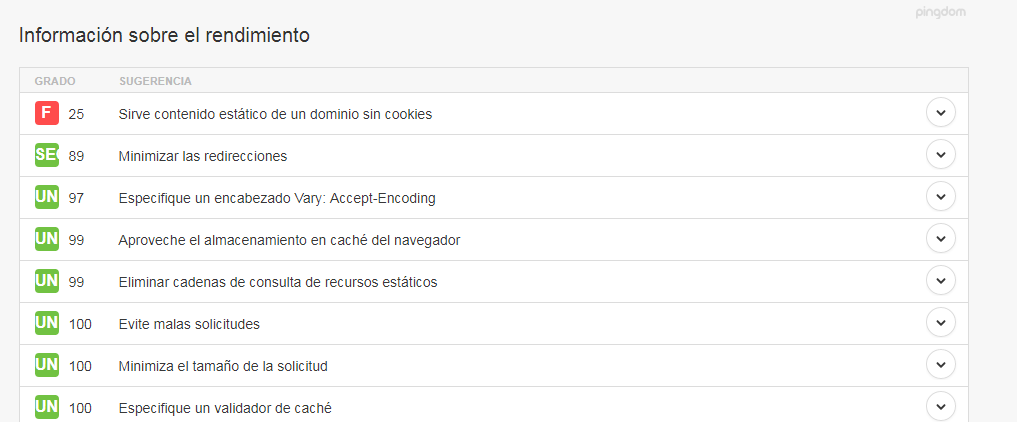Image resolution: width=1017 pixels, height=422 pixels.
Task: Click the grade badge for validador de caché
Action: pos(47,408)
